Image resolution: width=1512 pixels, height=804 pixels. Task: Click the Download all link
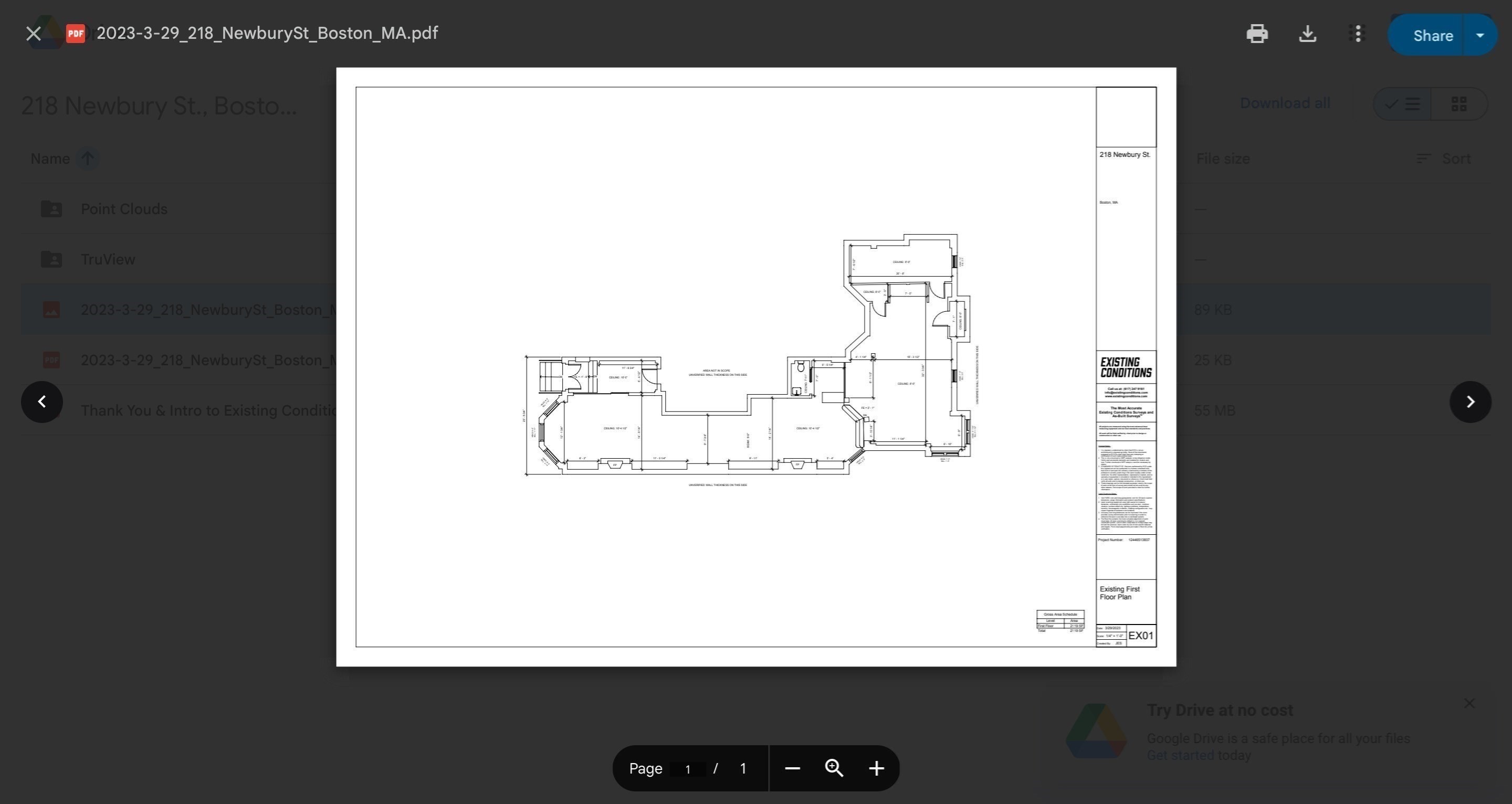click(1284, 103)
